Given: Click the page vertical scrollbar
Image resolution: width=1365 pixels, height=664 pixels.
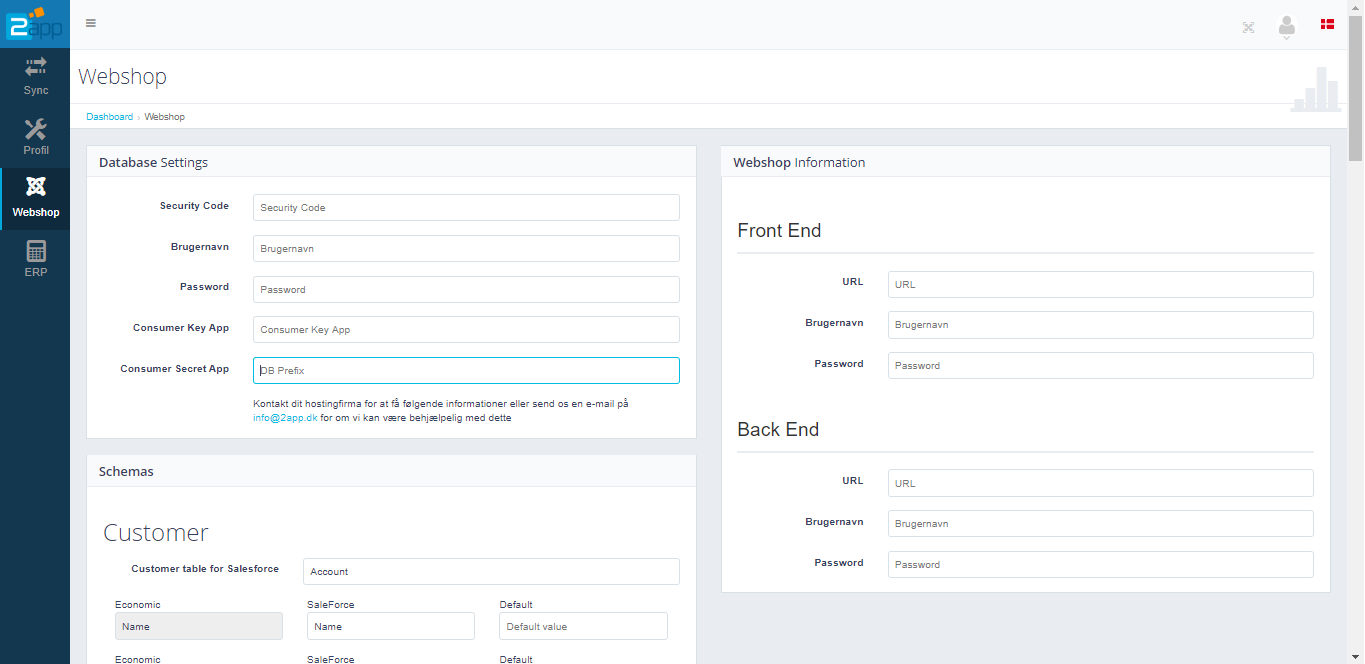Looking at the screenshot, I should pyautogui.click(x=1356, y=90).
